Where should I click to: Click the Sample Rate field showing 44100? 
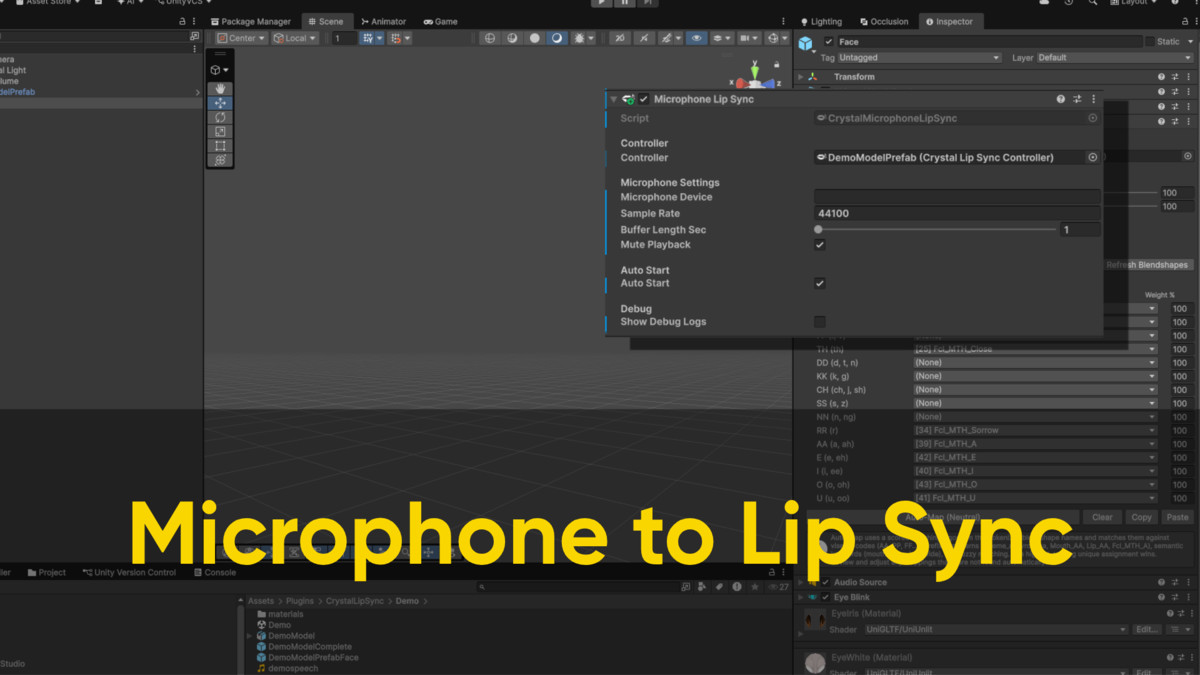[x=957, y=212]
